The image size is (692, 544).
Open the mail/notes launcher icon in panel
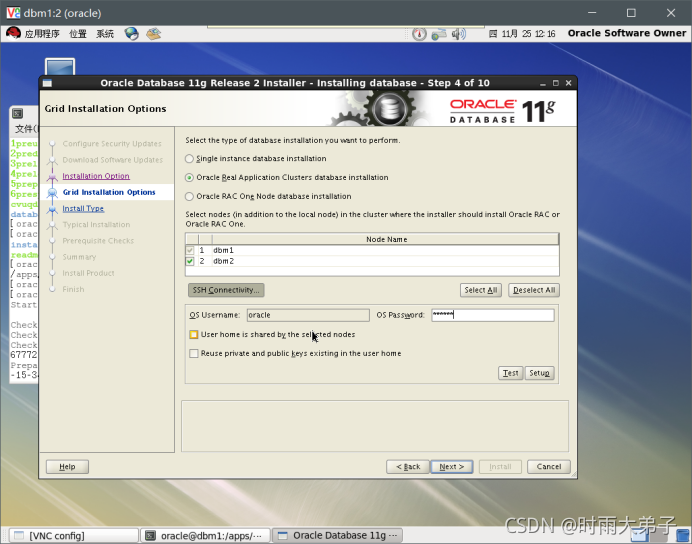coord(154,34)
